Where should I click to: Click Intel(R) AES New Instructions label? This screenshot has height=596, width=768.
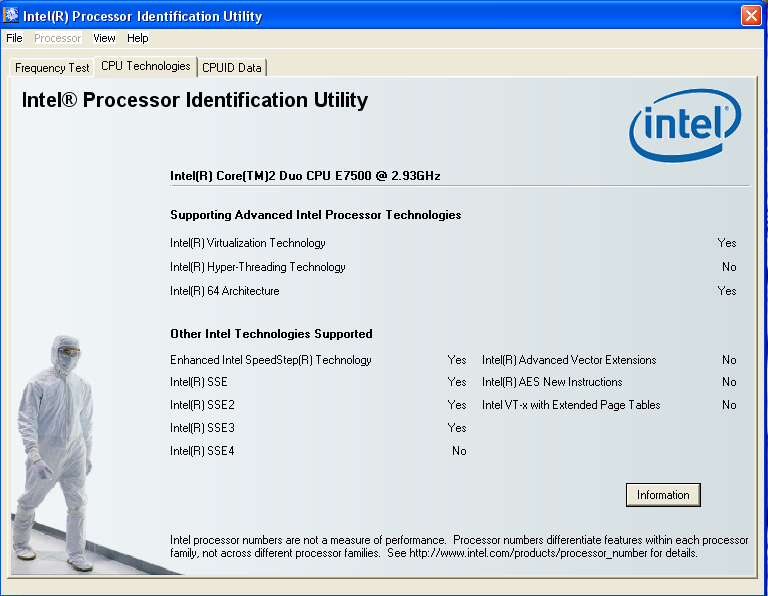click(552, 382)
